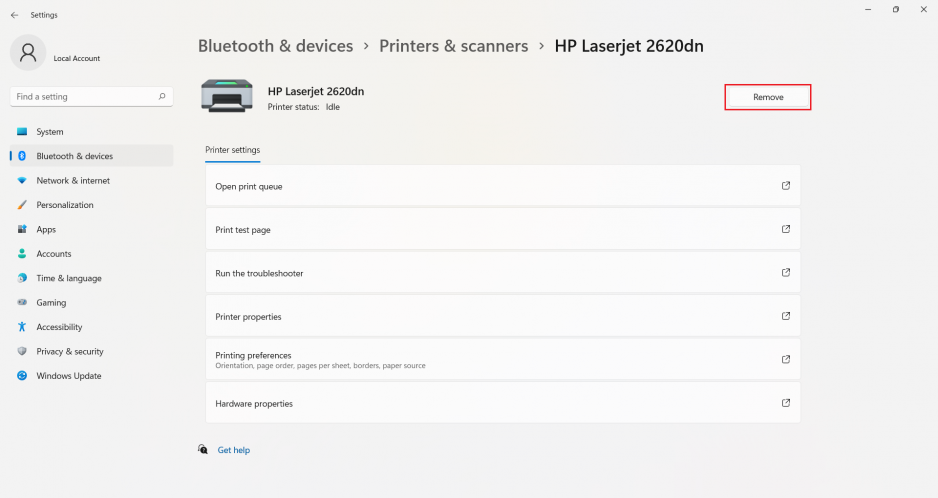
Task: Click the HP Laserjet printer icon
Action: click(227, 96)
